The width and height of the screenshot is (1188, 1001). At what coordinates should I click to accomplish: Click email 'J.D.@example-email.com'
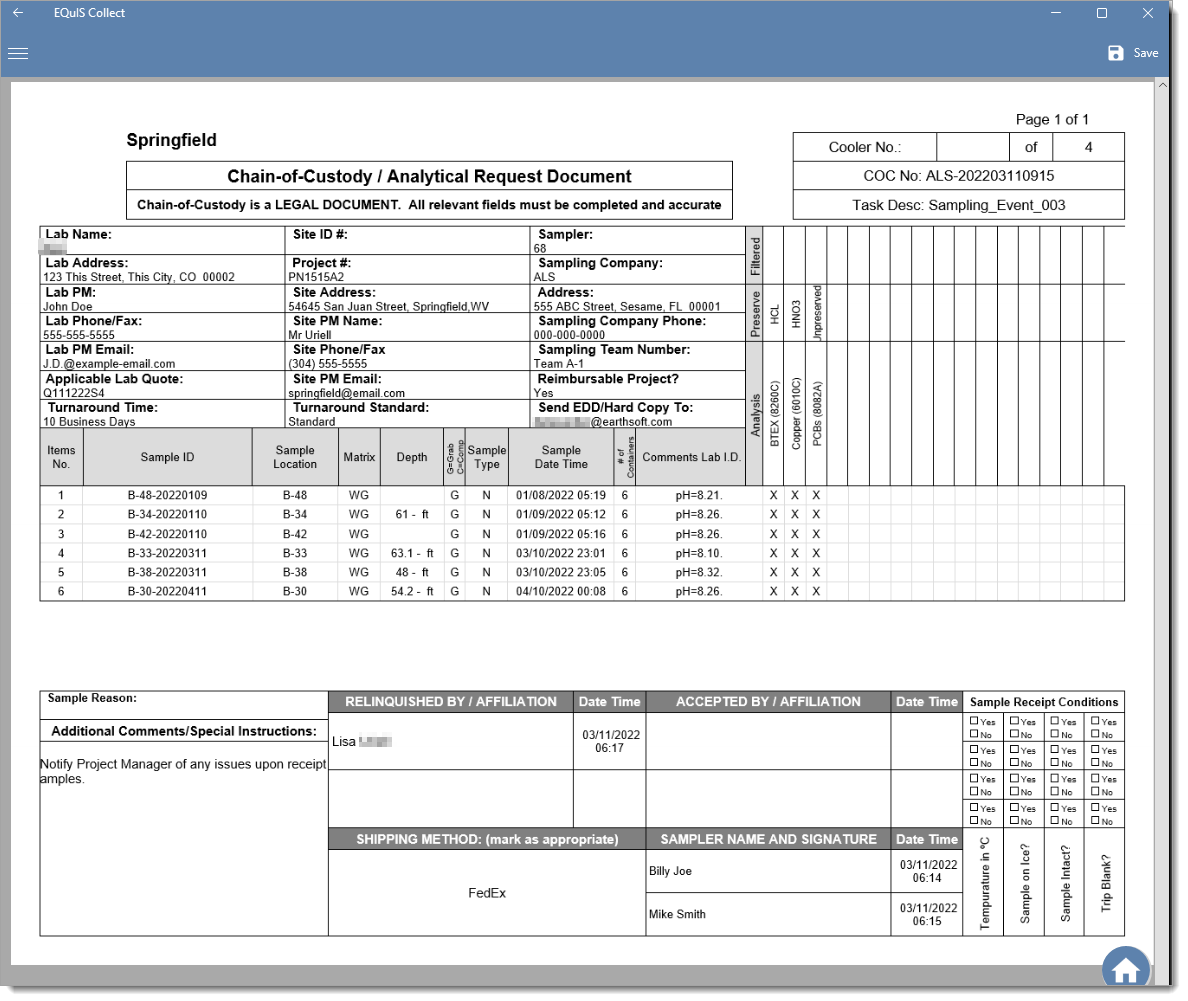pyautogui.click(x=109, y=364)
